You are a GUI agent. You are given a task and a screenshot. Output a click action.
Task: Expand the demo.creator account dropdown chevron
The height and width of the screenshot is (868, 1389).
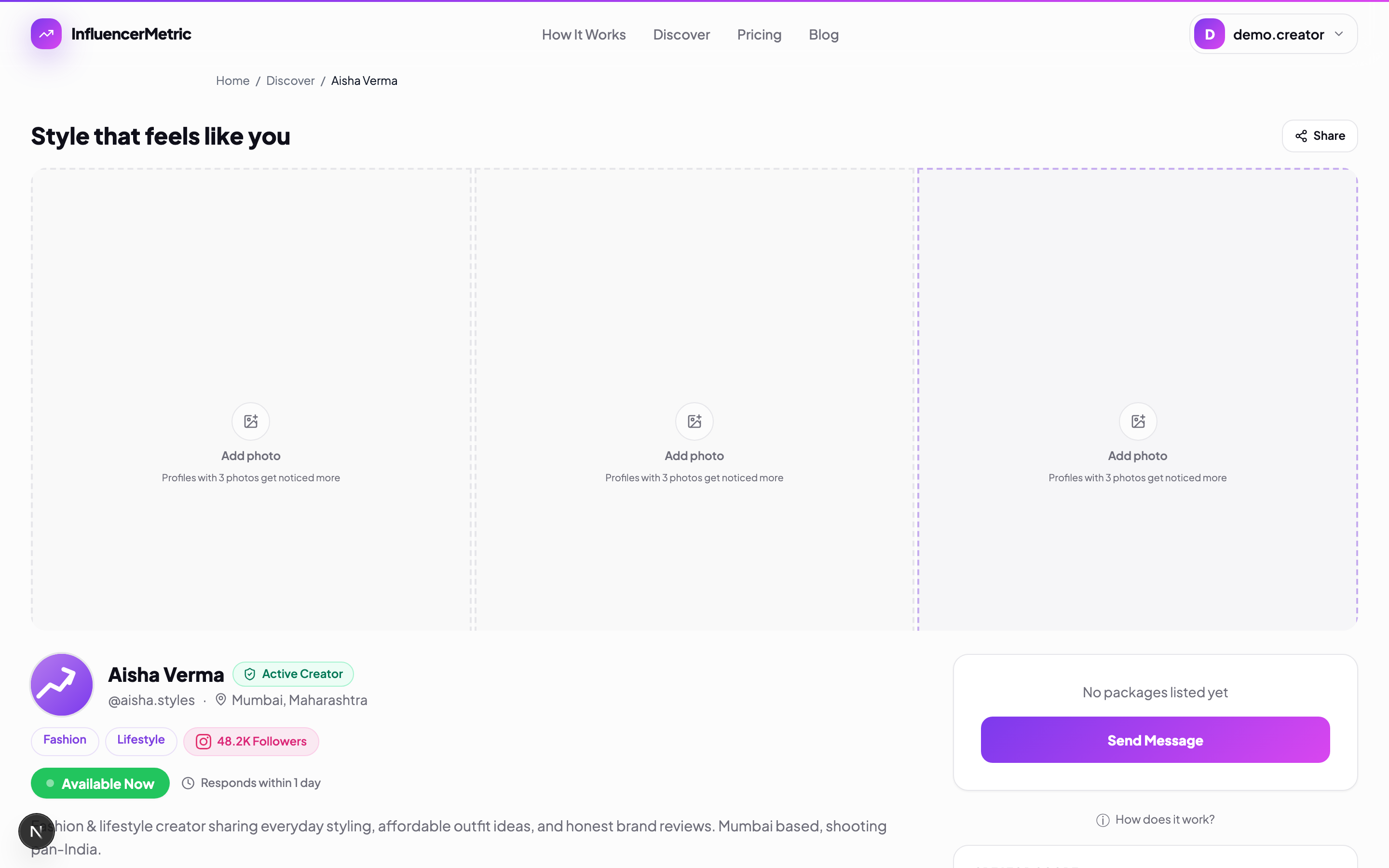coord(1339,34)
